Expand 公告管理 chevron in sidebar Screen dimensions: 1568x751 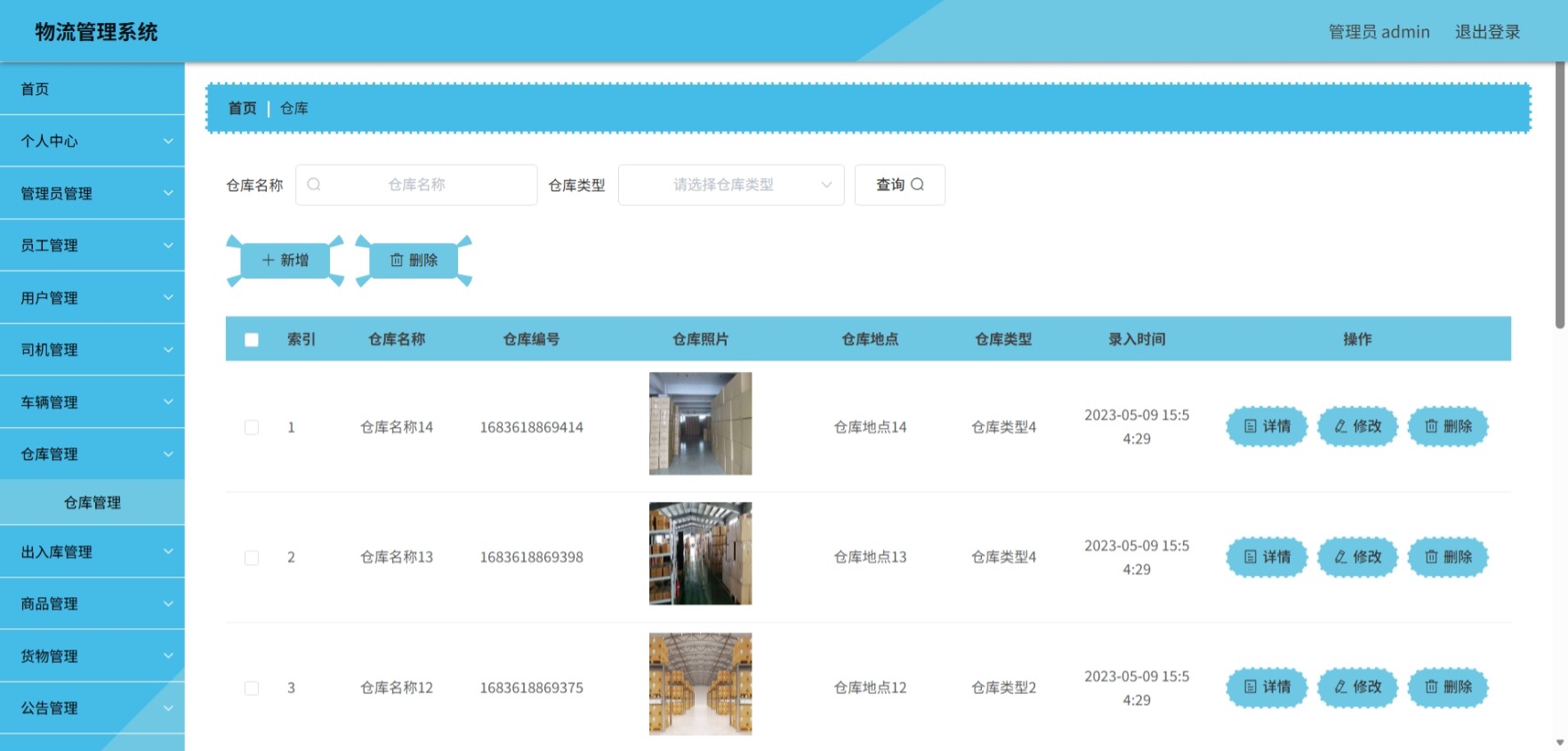[168, 707]
